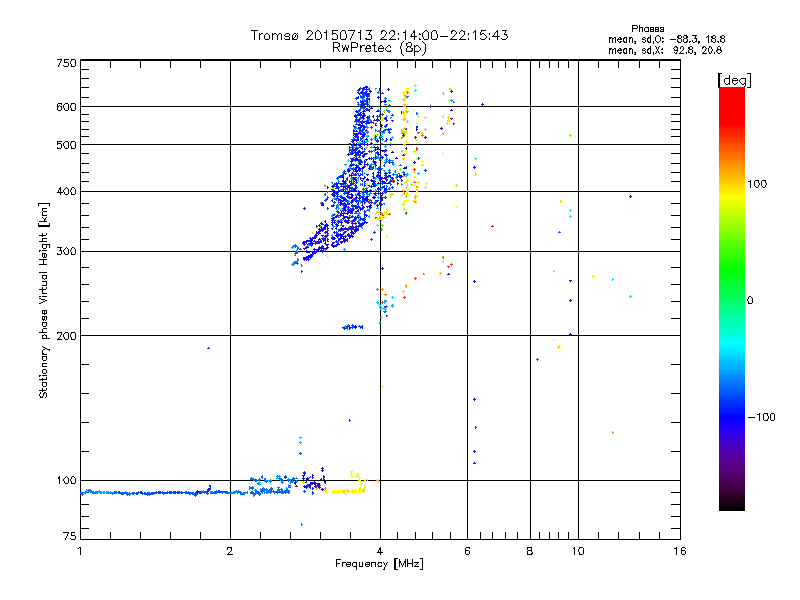Click the 'Frequency [MHz]' axis label
Image resolution: width=800 pixels, height=600 pixels.
click(x=379, y=564)
